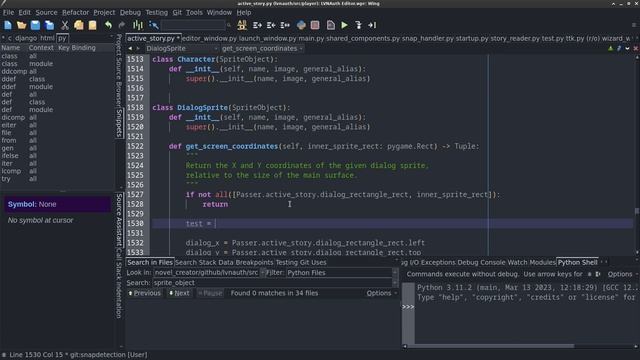Open the Python Shell Options menu

click(x=622, y=274)
